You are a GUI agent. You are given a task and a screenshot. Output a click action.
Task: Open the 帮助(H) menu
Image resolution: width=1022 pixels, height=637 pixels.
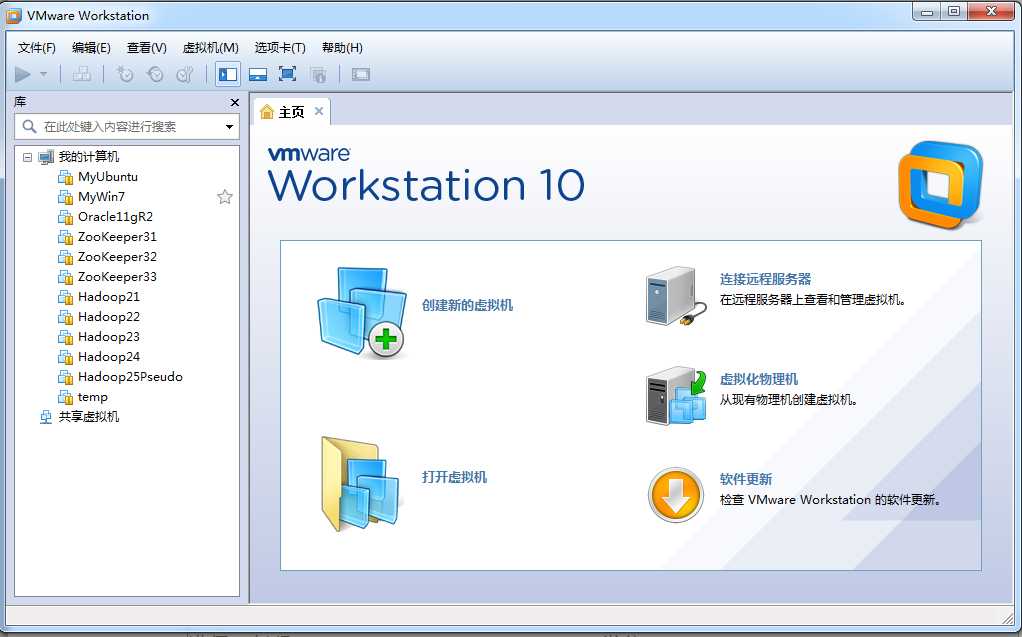[x=342, y=48]
